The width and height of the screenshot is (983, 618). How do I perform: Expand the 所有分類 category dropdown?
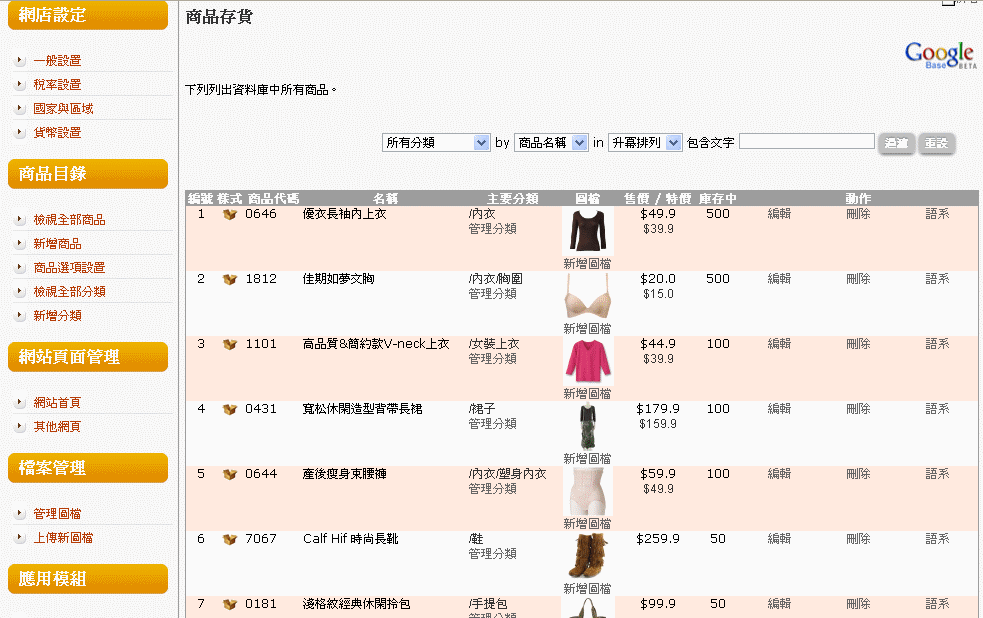coord(435,143)
